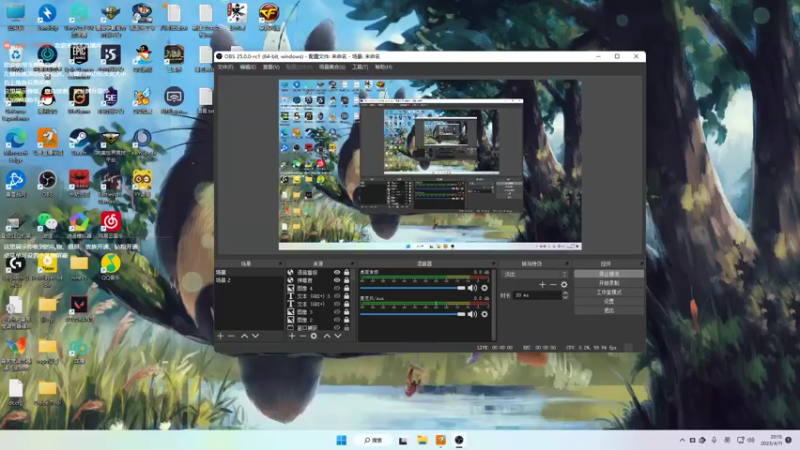800x450 pixels.
Task: Adjust the desktop audio volume slider
Action: (x=412, y=288)
